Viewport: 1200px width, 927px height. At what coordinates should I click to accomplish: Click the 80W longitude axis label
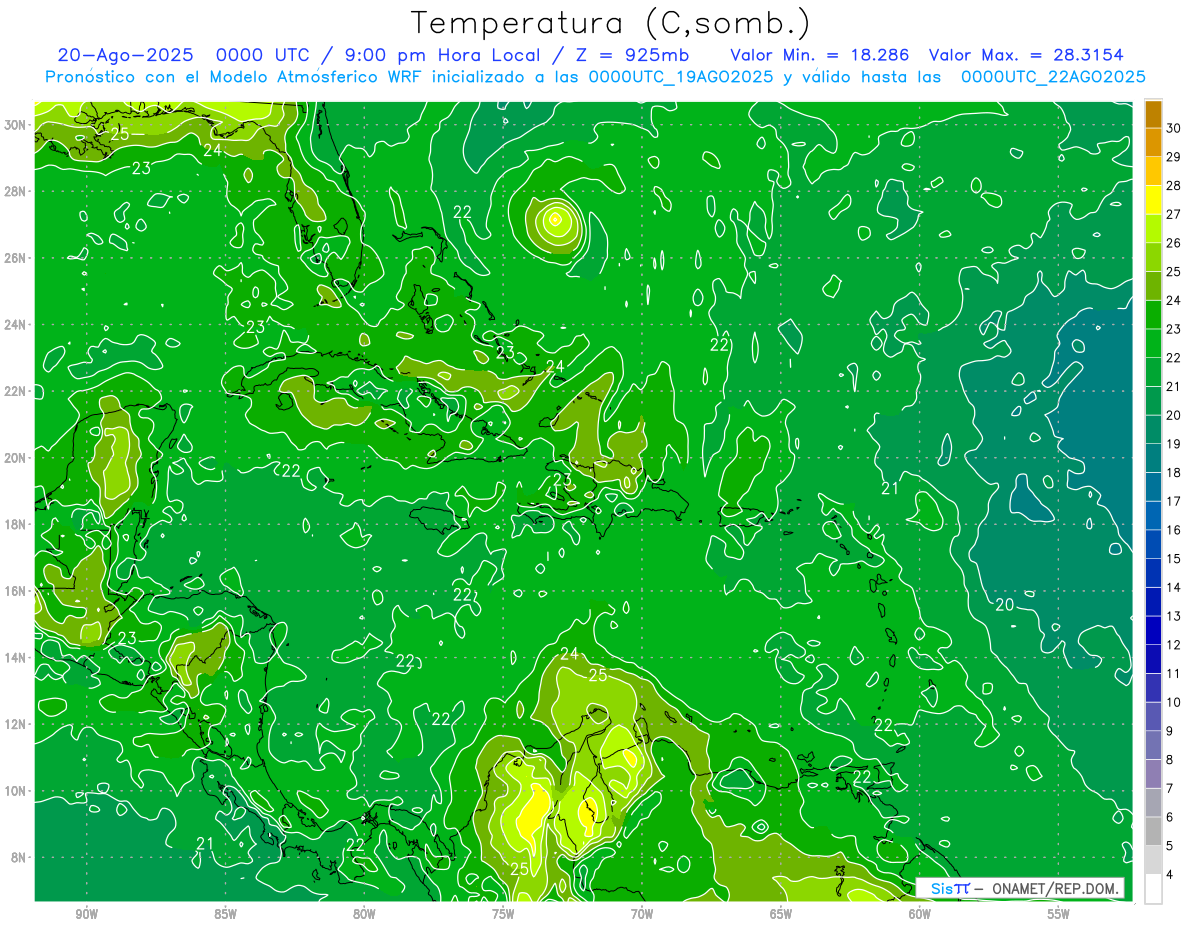click(x=364, y=914)
